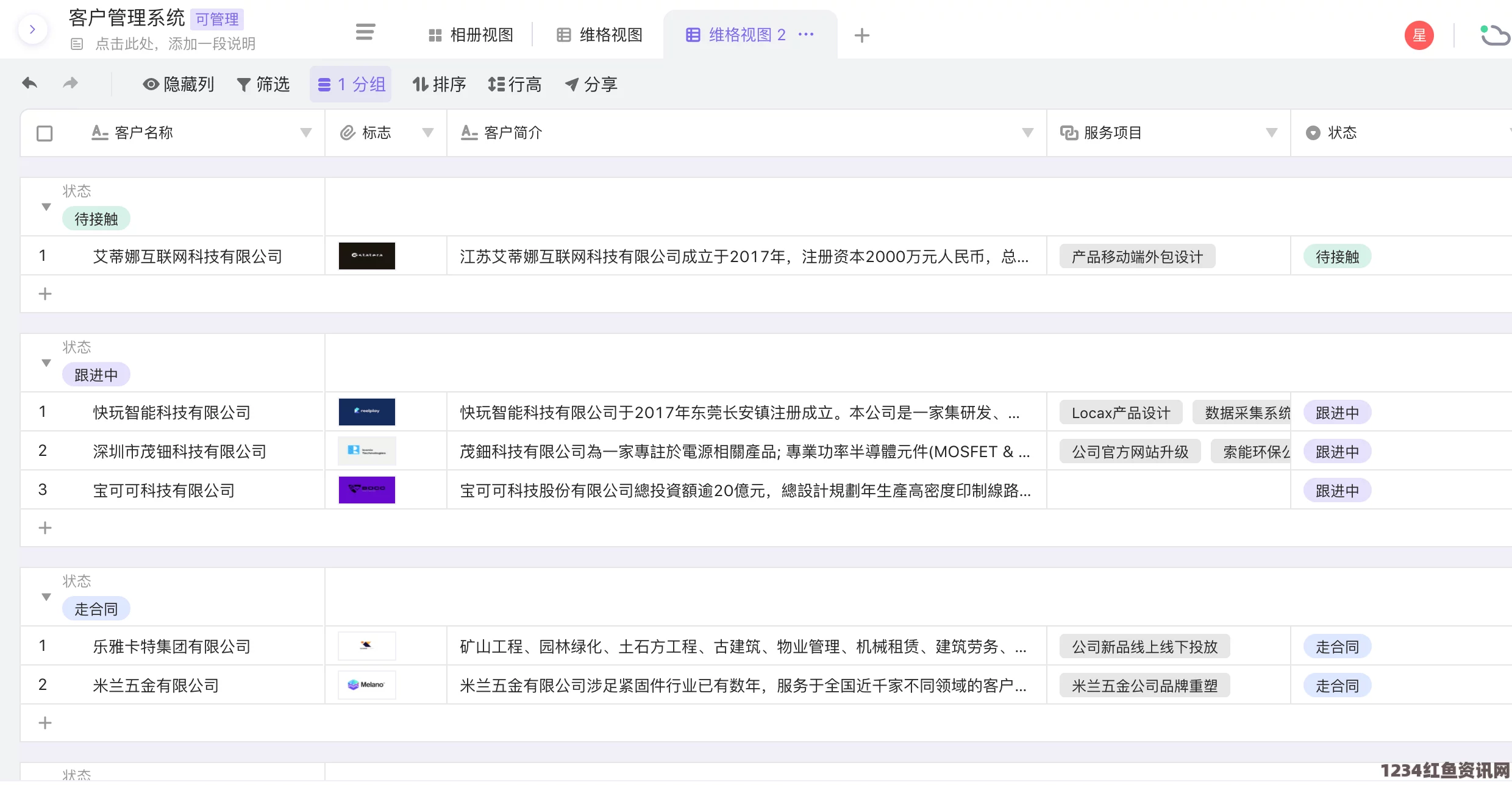Viewport: 1512px width, 785px height.
Task: Open the 维格视图 2 more options dots
Action: click(806, 35)
